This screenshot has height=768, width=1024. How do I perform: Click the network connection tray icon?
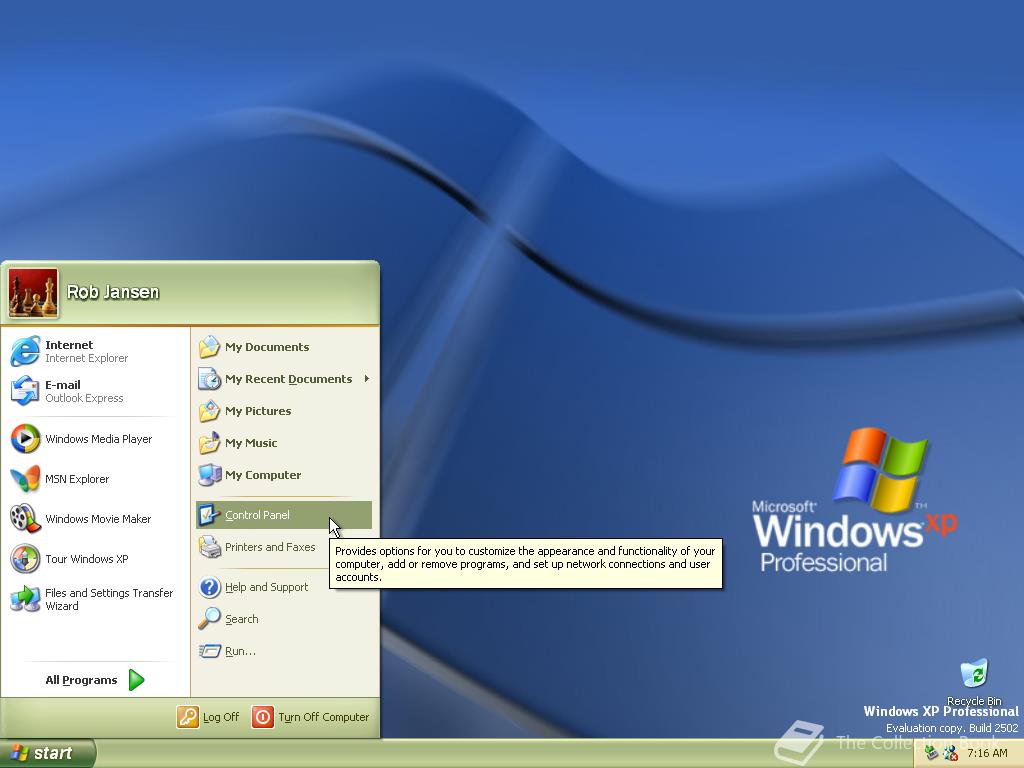(932, 754)
